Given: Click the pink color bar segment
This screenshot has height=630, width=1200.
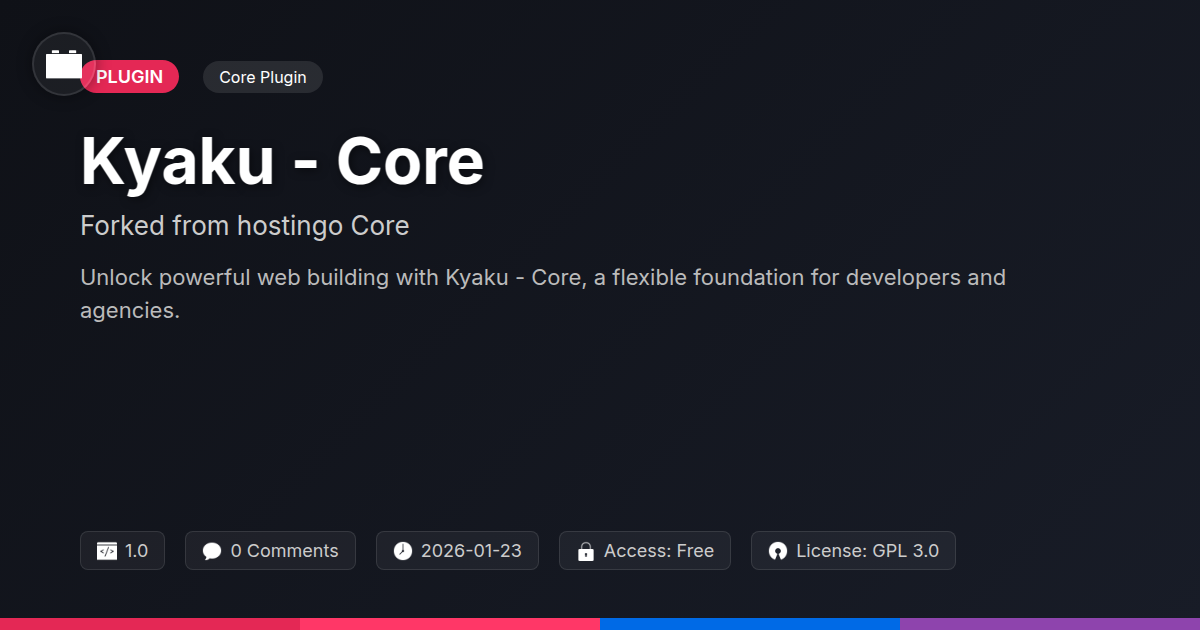Looking at the screenshot, I should coord(450,623).
